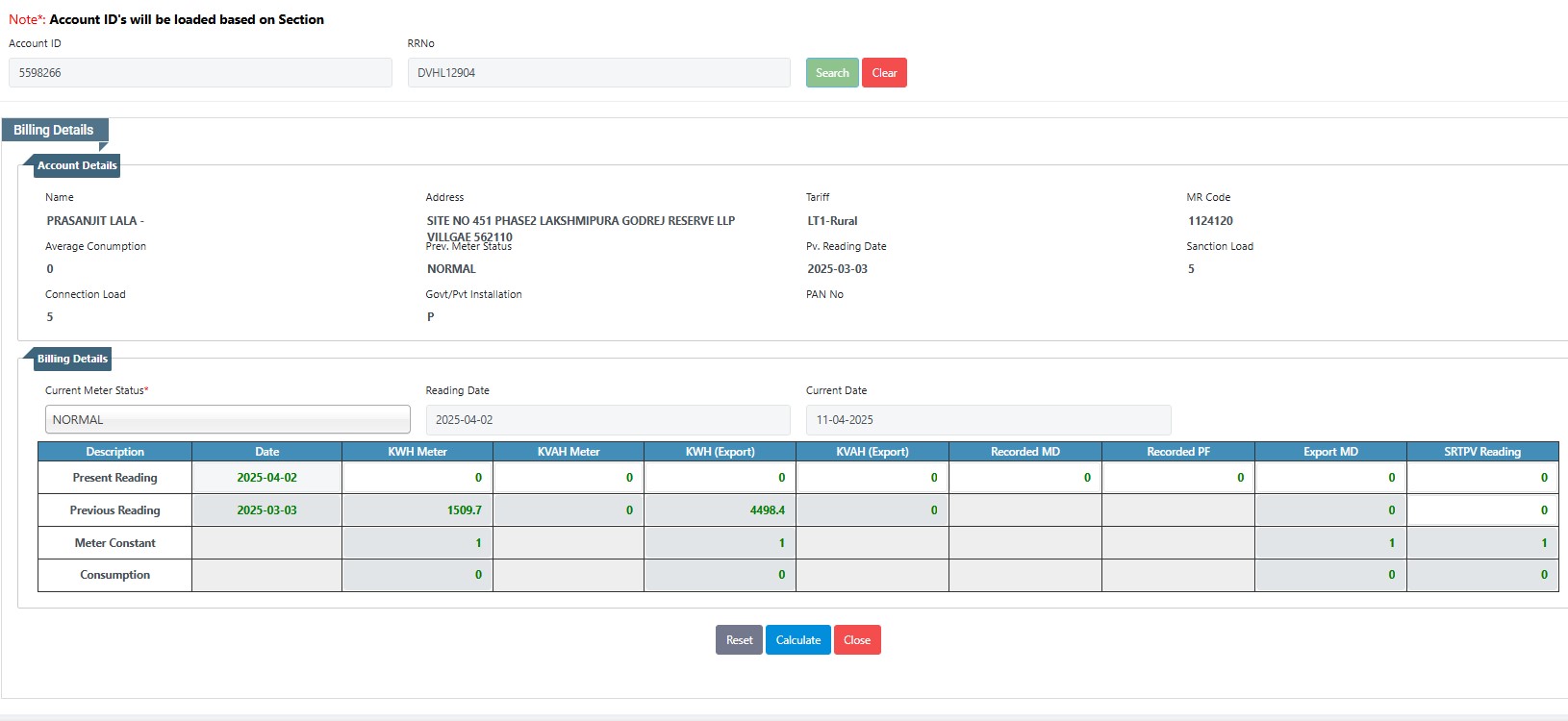Click the Meter Constant row label

pyautogui.click(x=115, y=543)
